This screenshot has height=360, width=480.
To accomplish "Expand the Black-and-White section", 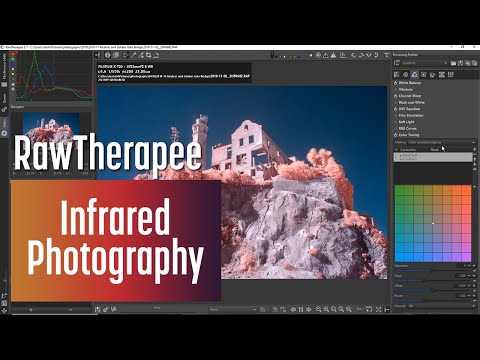I will coord(412,102).
